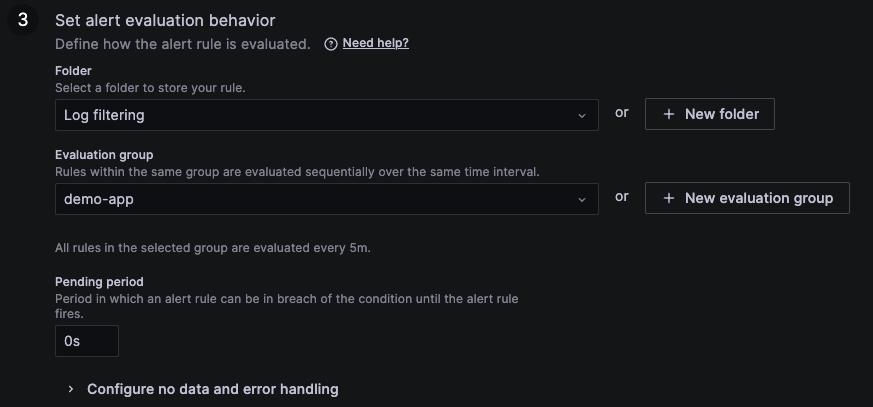Screen dimensions: 873x407
Task: Expand the chevron beside Configure no data
Action: [70, 389]
